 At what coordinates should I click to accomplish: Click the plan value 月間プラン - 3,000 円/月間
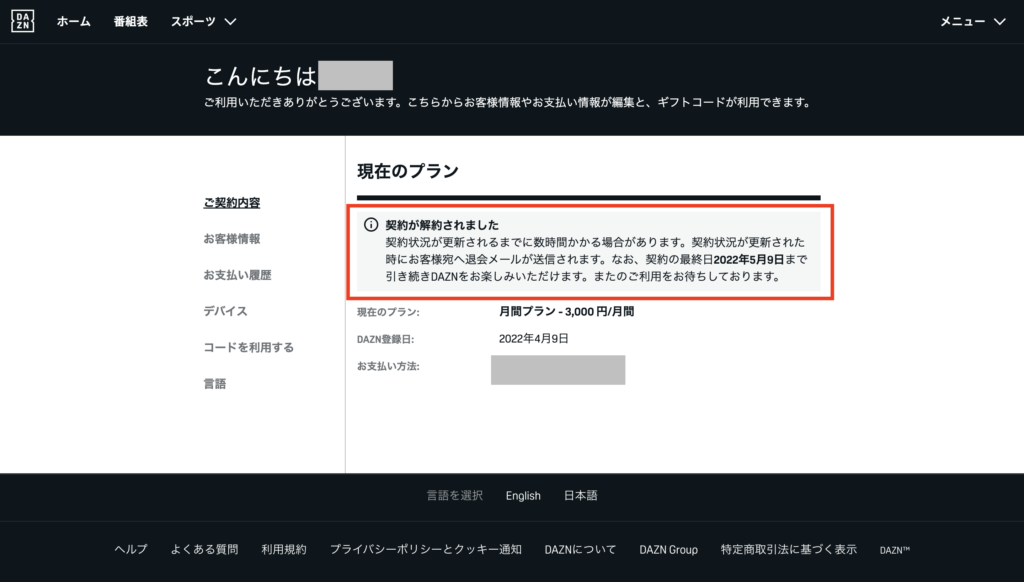click(566, 312)
